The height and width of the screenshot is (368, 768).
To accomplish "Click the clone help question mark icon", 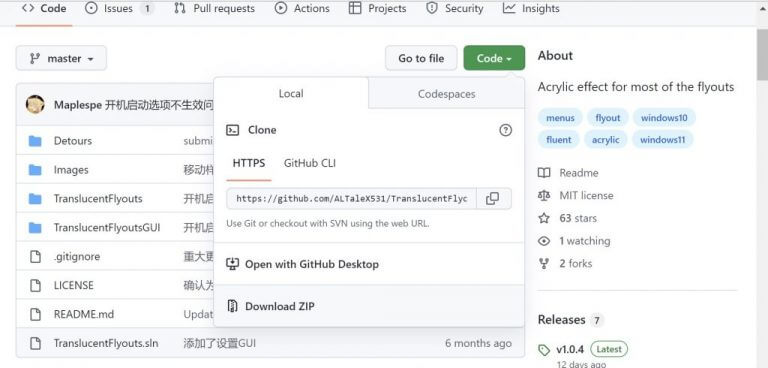I will [505, 130].
